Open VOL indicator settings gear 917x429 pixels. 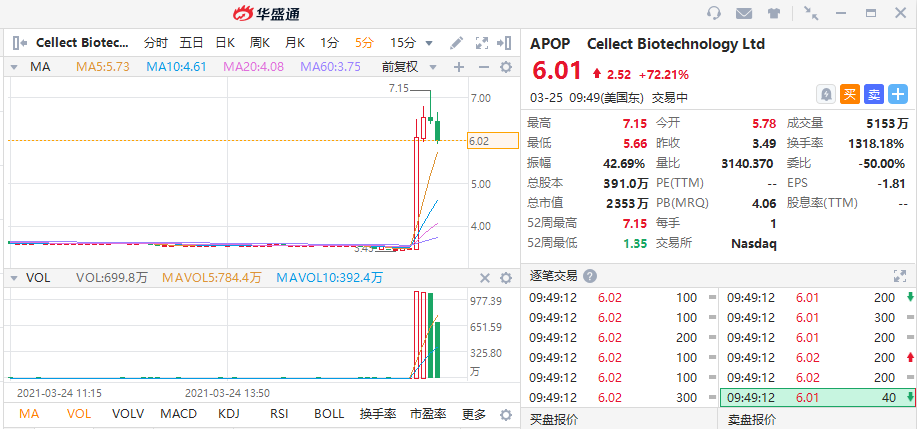click(x=506, y=278)
